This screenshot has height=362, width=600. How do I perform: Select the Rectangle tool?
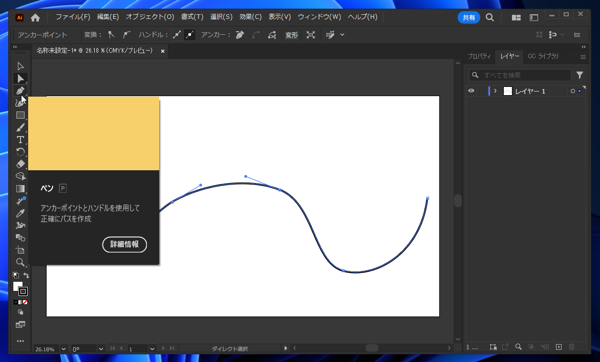click(20, 115)
